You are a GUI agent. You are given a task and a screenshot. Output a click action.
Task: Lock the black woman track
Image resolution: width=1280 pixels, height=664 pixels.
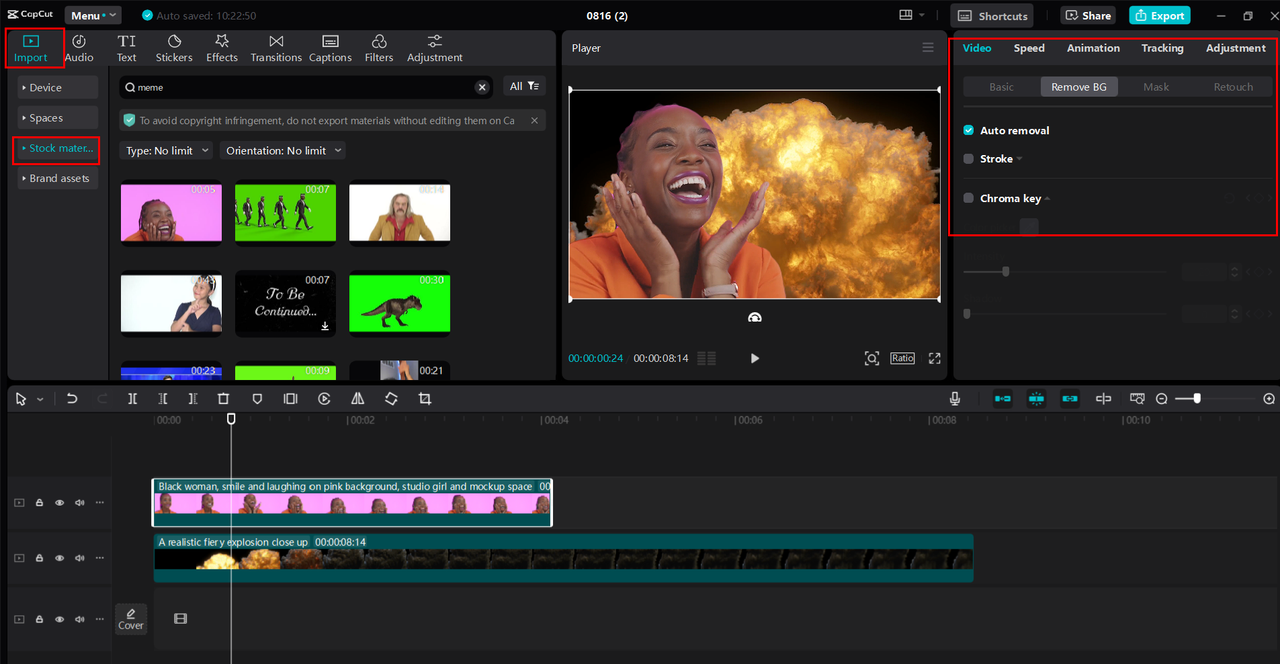coord(39,503)
